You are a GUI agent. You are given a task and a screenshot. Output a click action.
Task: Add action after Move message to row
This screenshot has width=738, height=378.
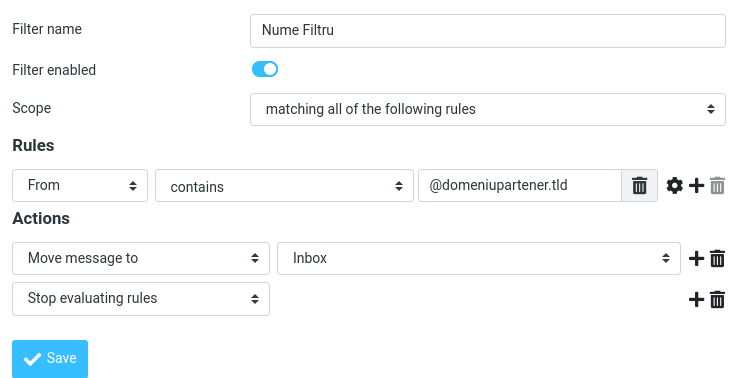pyautogui.click(x=696, y=258)
